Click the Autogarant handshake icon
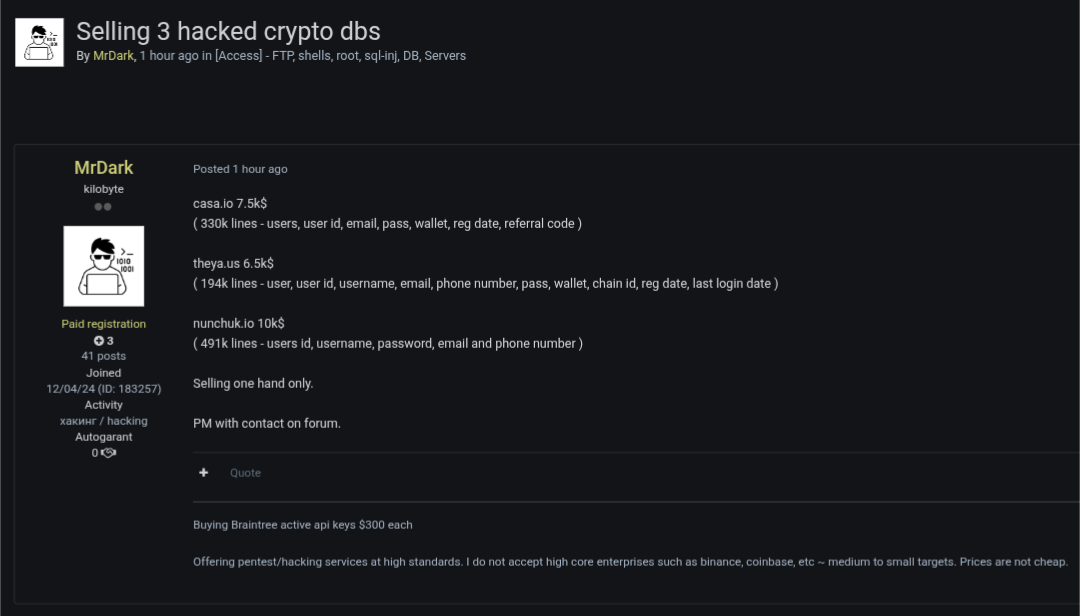 point(109,453)
